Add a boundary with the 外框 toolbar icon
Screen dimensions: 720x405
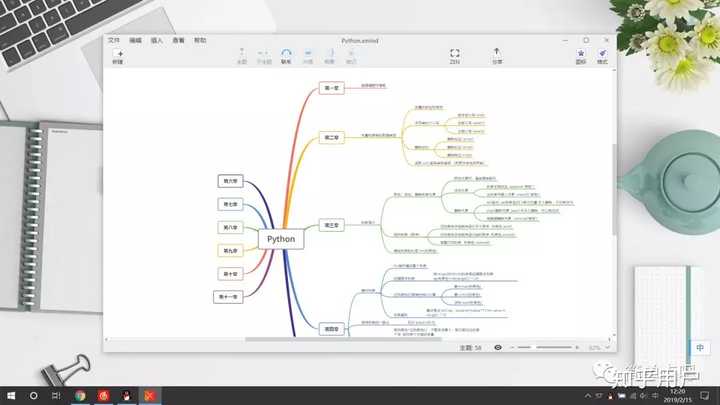click(308, 56)
